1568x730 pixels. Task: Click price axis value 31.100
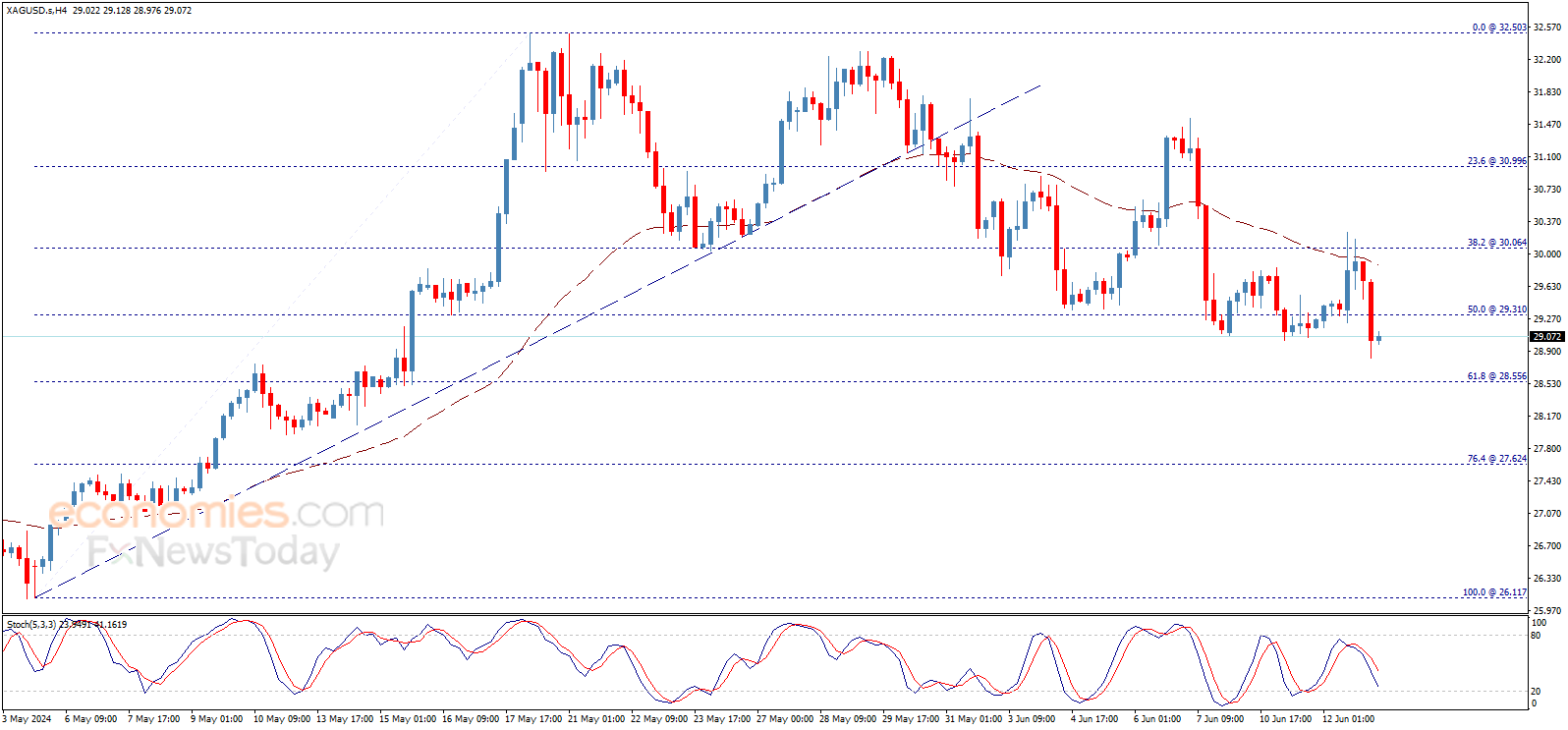1547,157
